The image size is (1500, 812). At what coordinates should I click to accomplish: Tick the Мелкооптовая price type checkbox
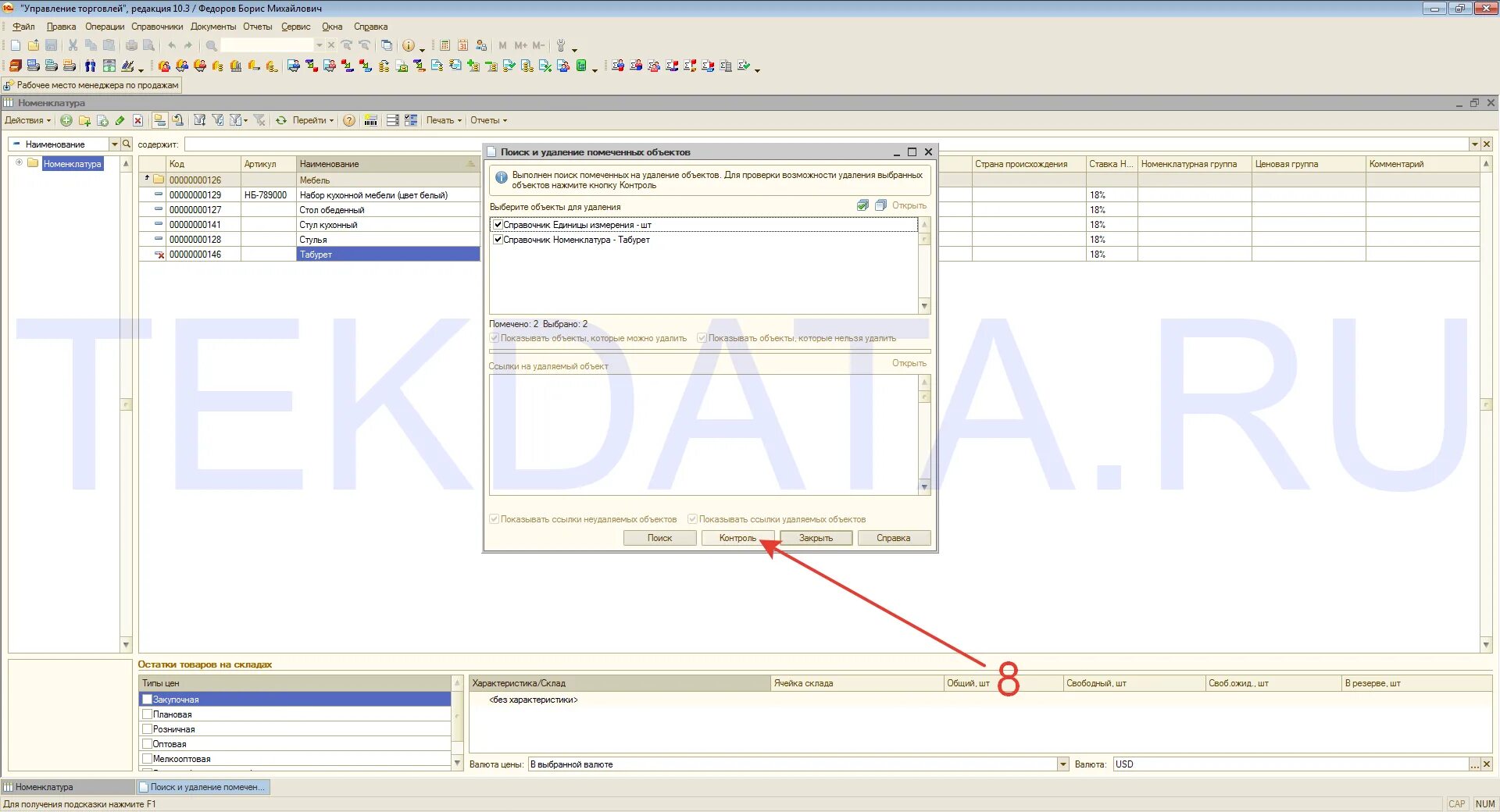tap(147, 759)
